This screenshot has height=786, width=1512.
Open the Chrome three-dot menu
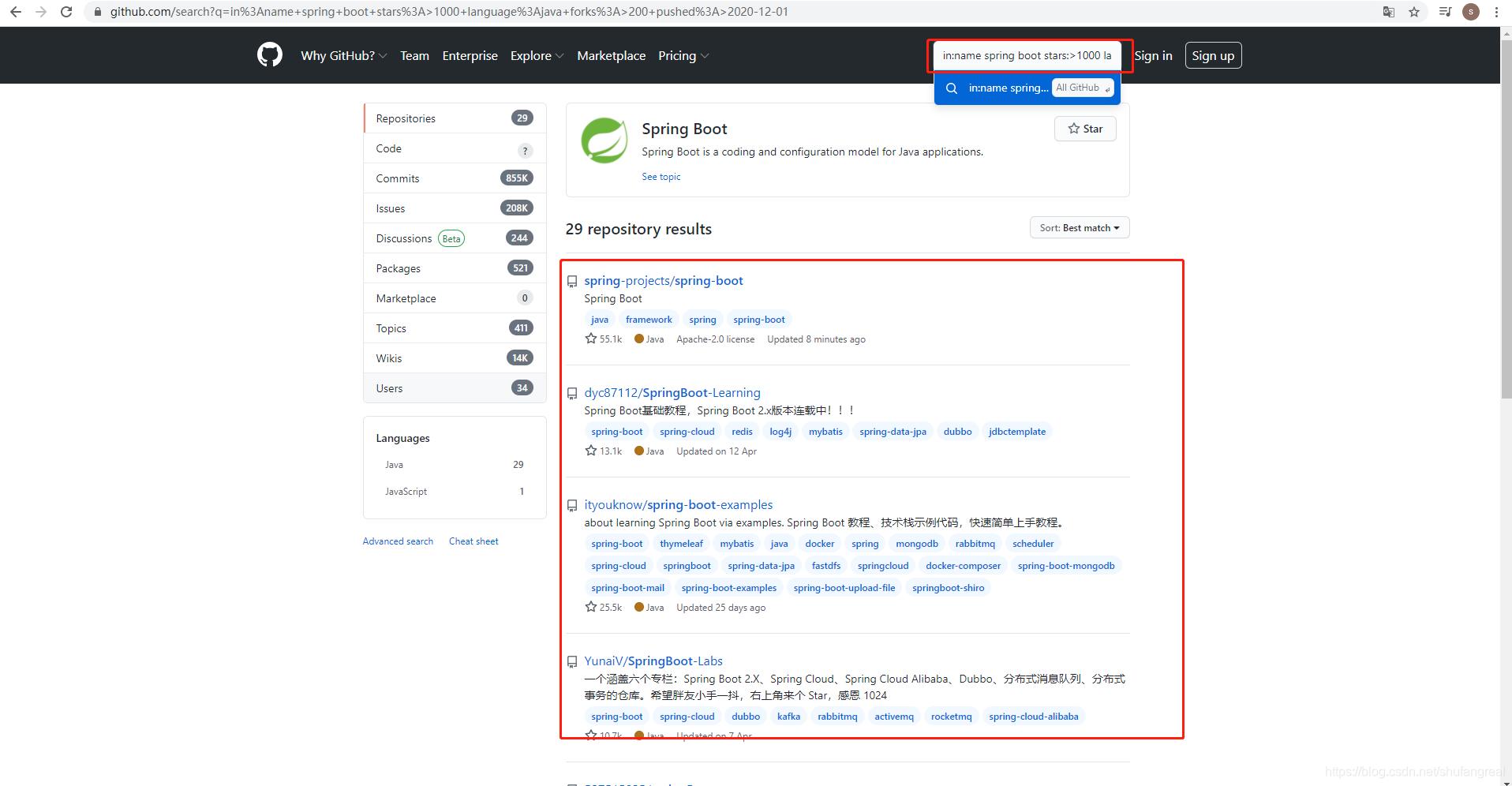click(x=1496, y=12)
